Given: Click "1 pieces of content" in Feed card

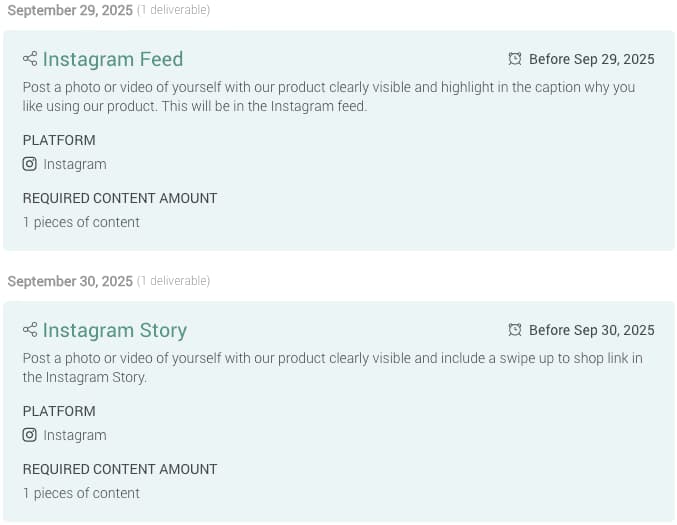Looking at the screenshot, I should [x=81, y=222].
